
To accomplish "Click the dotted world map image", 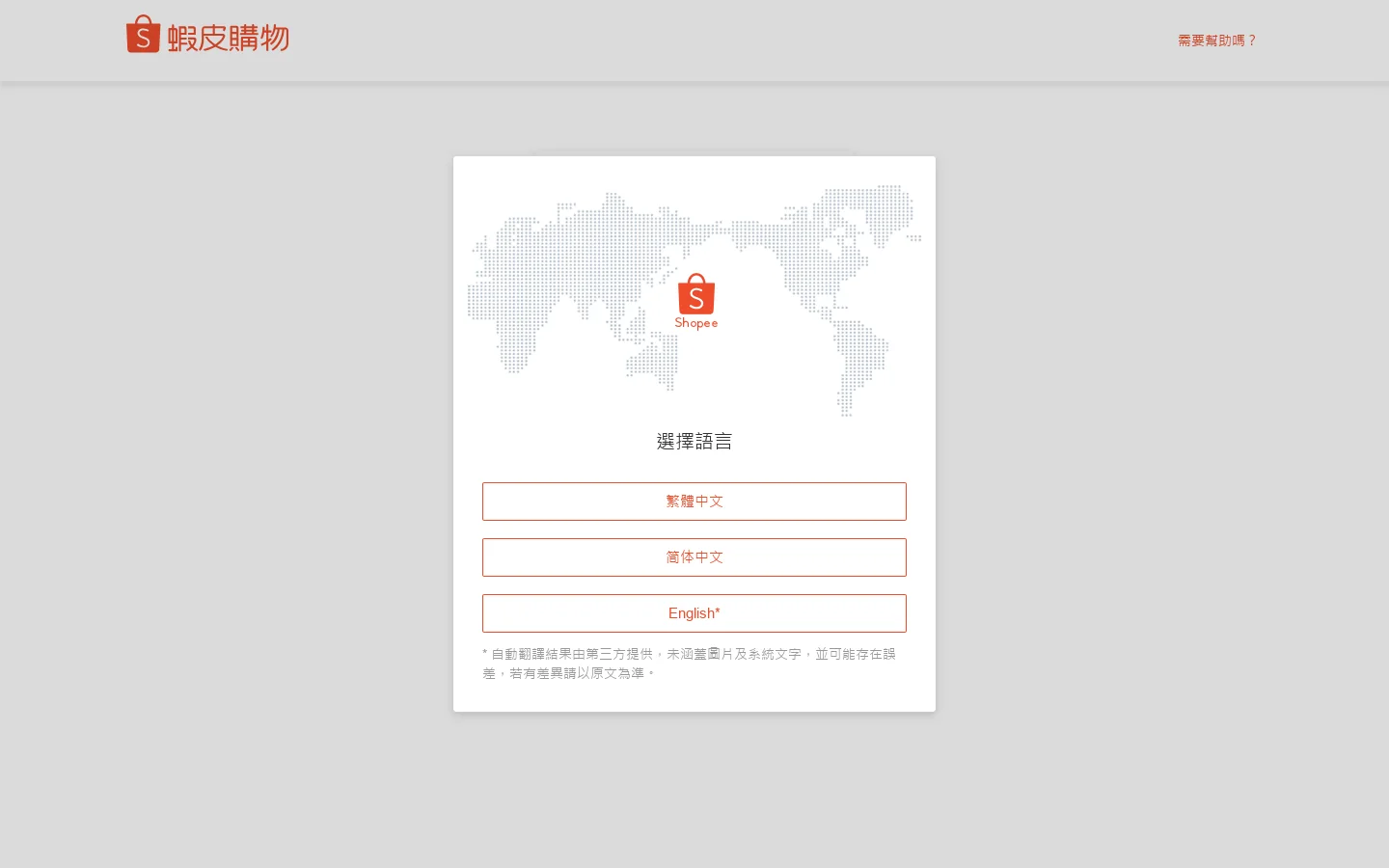I will click(x=694, y=300).
